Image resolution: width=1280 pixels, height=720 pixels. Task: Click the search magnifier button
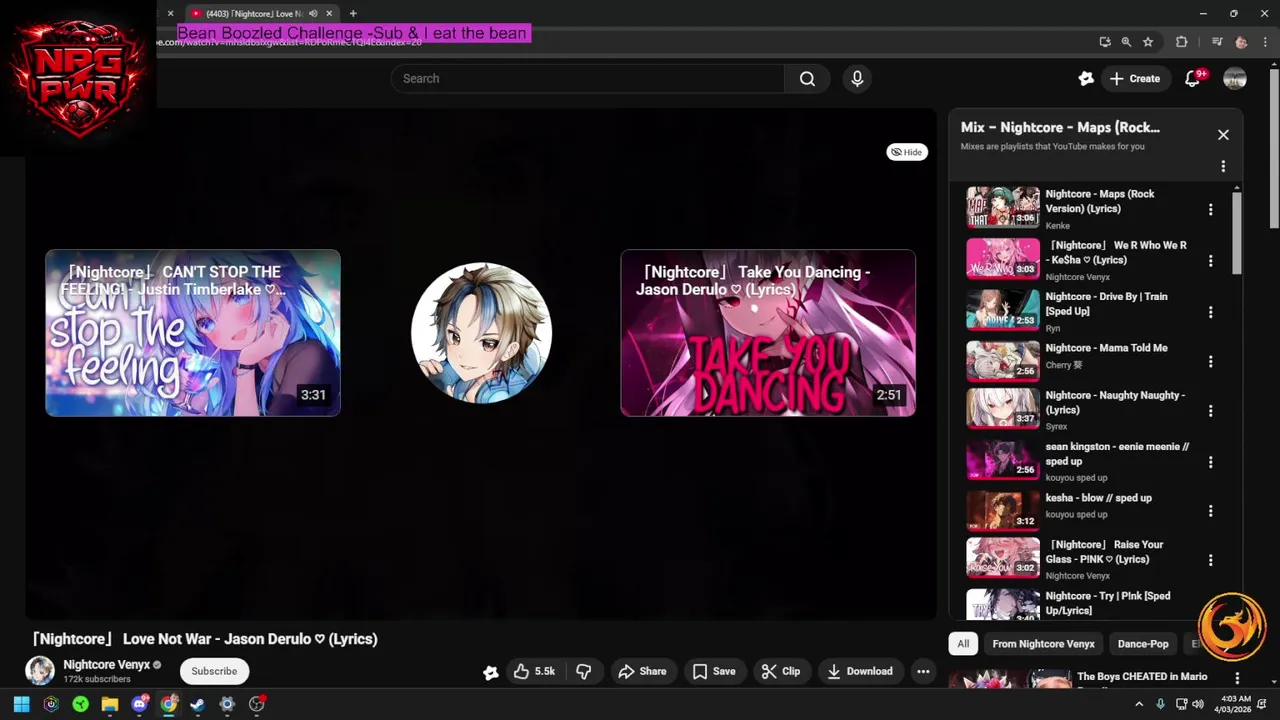pyautogui.click(x=807, y=79)
